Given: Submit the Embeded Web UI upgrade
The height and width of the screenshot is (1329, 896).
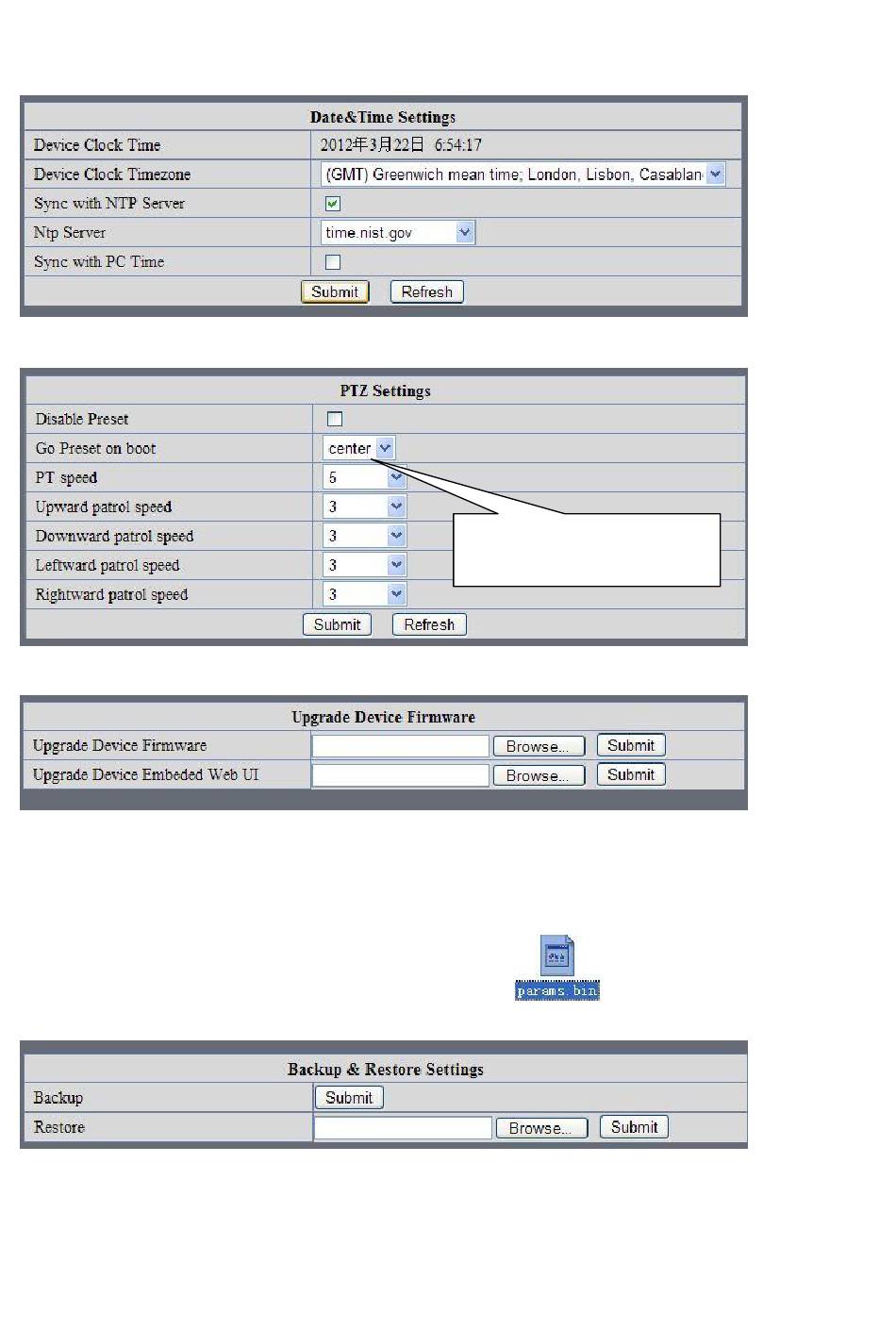Looking at the screenshot, I should 631,774.
